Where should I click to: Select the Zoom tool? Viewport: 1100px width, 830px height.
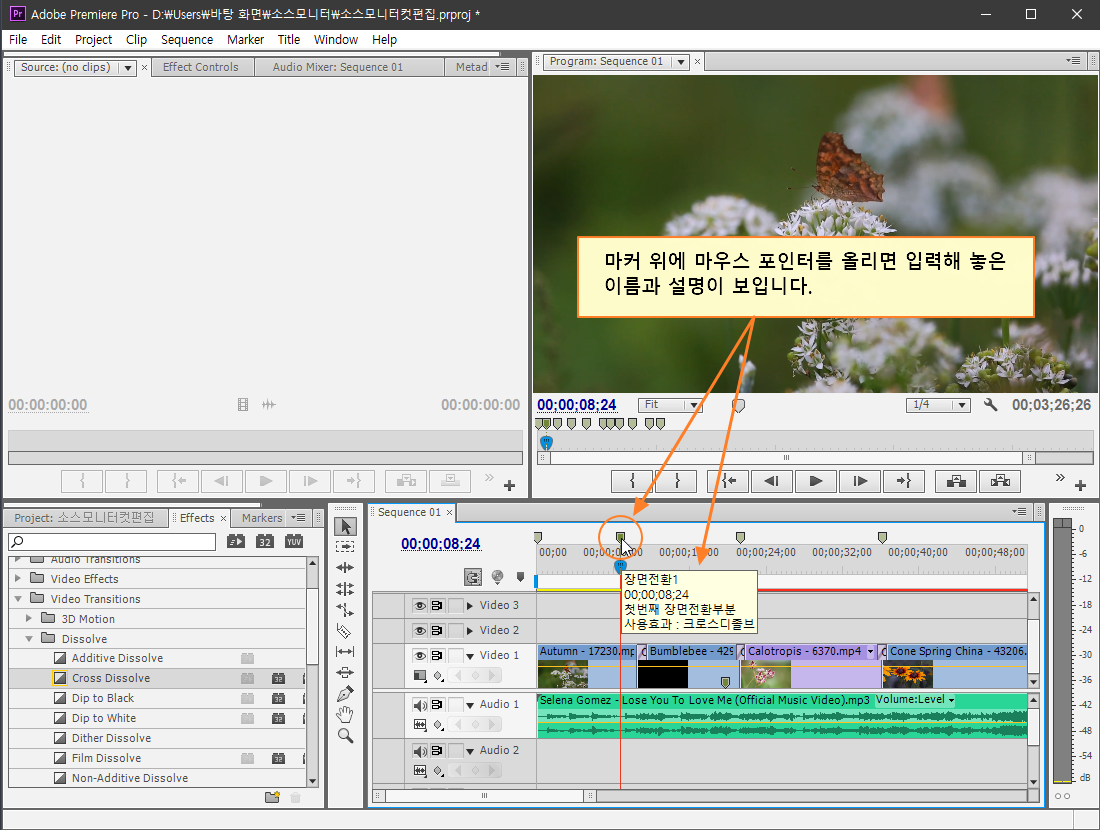tap(345, 736)
